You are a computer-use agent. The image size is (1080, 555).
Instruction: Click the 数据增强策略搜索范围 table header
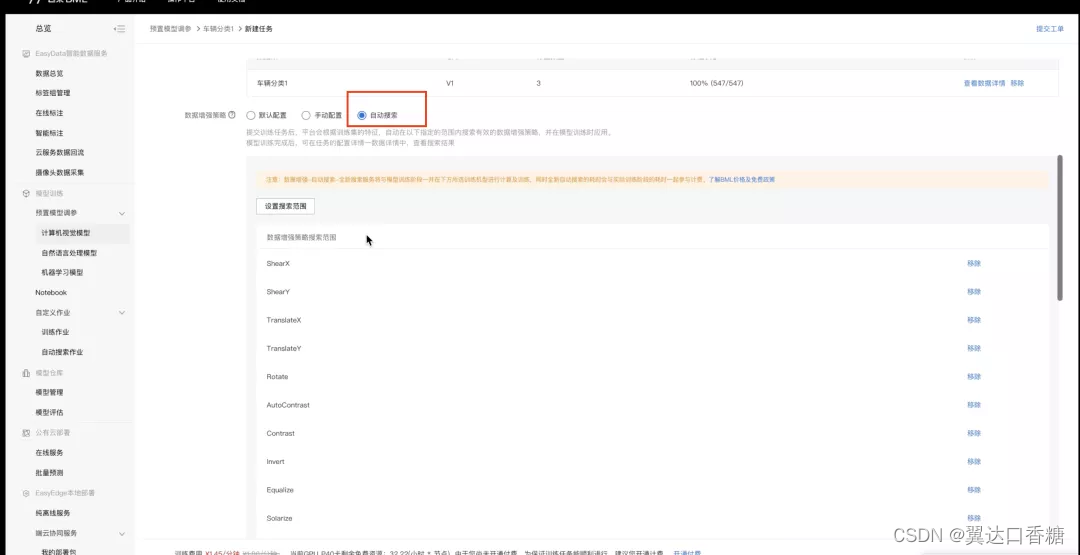click(x=301, y=237)
